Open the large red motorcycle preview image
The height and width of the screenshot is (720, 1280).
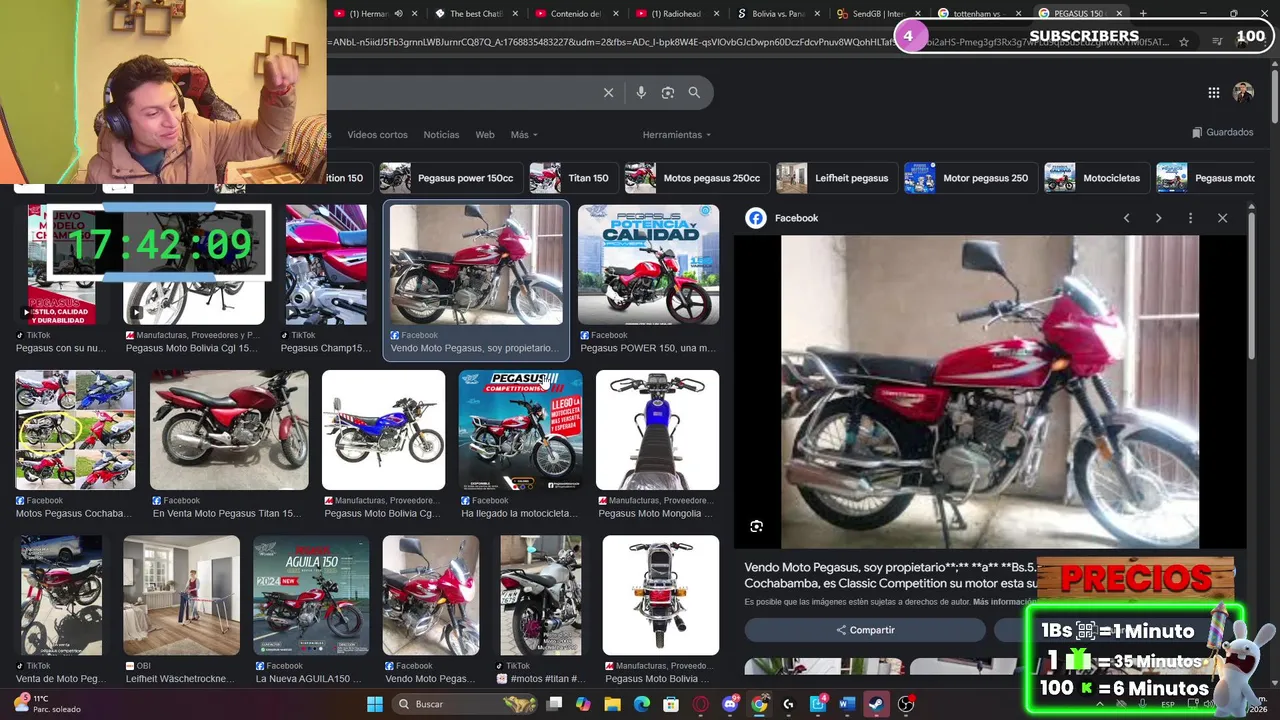click(x=990, y=392)
